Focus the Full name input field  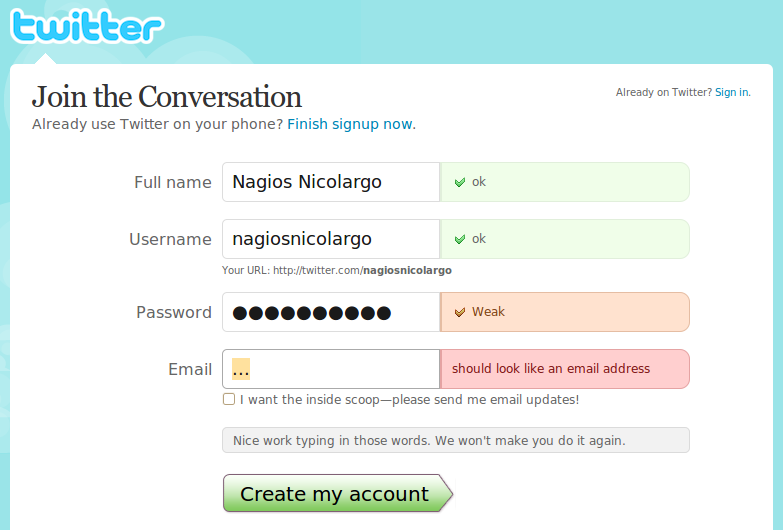click(x=331, y=182)
